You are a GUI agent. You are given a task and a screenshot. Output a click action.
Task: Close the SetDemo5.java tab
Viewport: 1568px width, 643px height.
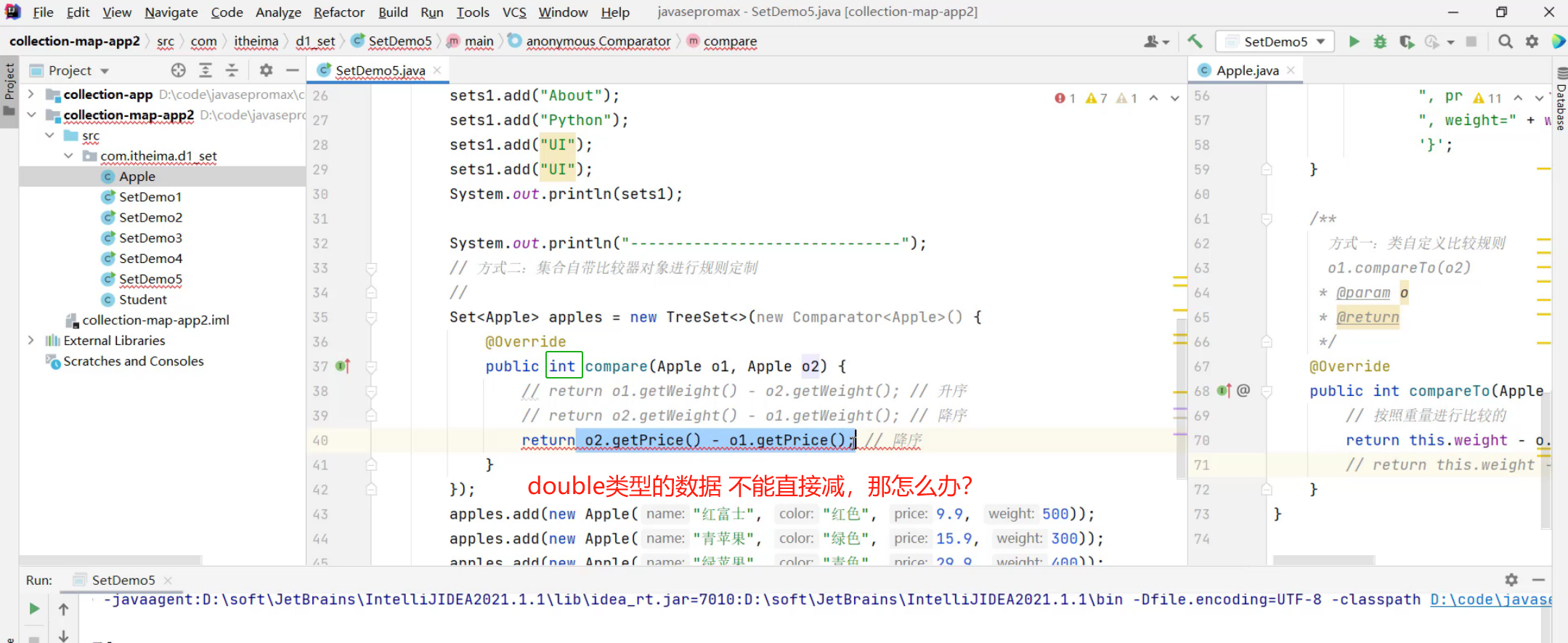[437, 70]
